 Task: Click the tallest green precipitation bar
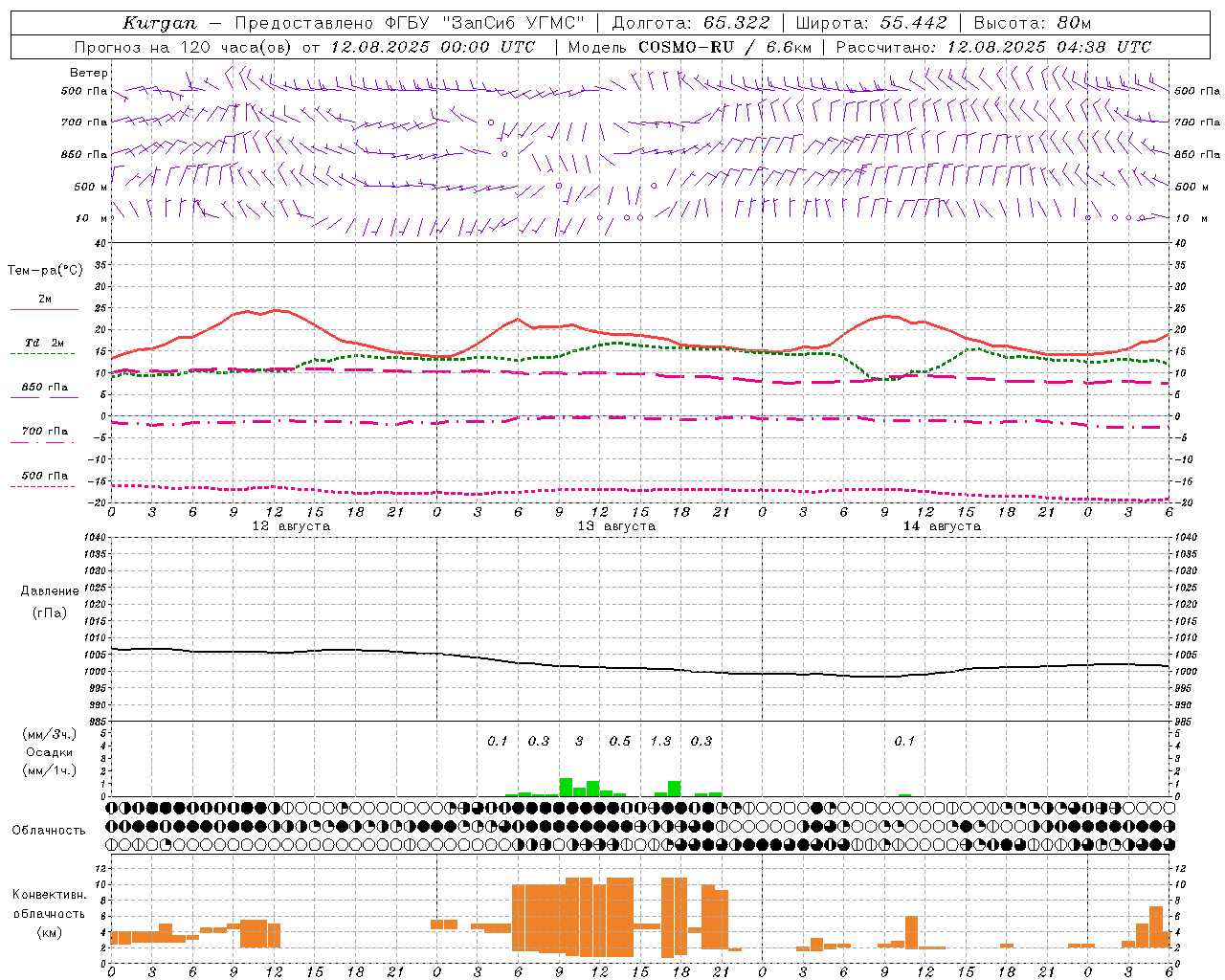tap(566, 788)
